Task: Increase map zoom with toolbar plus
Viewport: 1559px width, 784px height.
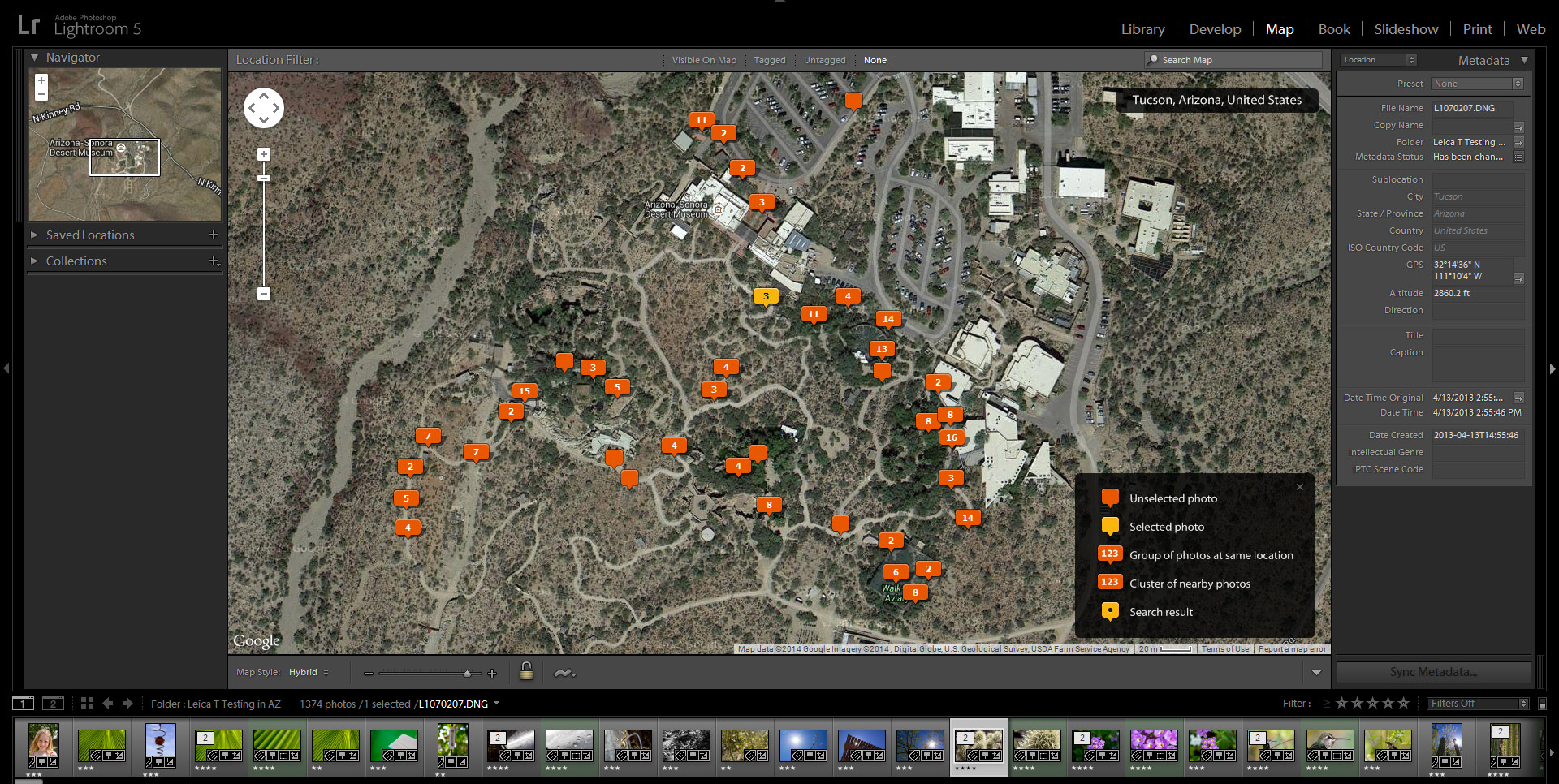Action: [491, 674]
